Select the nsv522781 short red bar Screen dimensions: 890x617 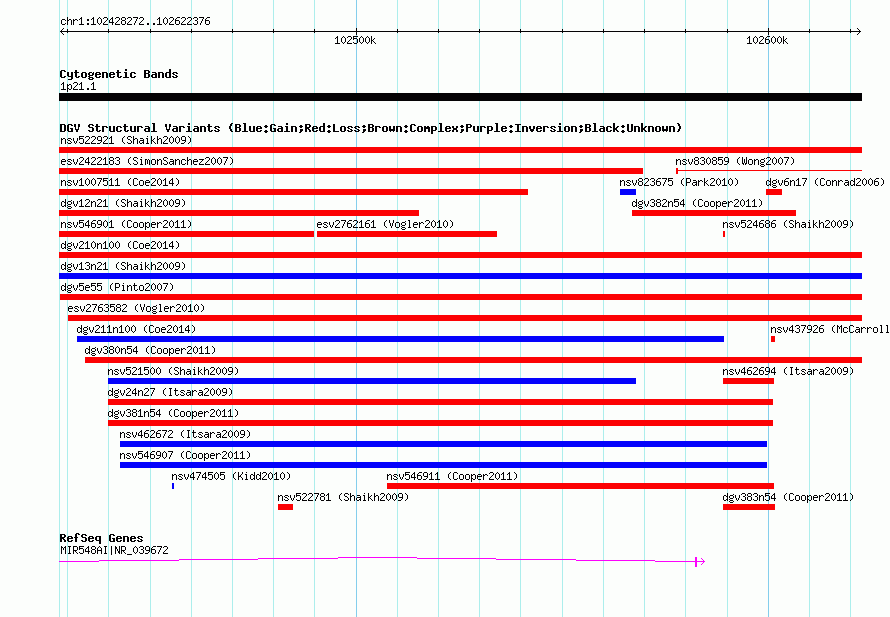[x=286, y=507]
